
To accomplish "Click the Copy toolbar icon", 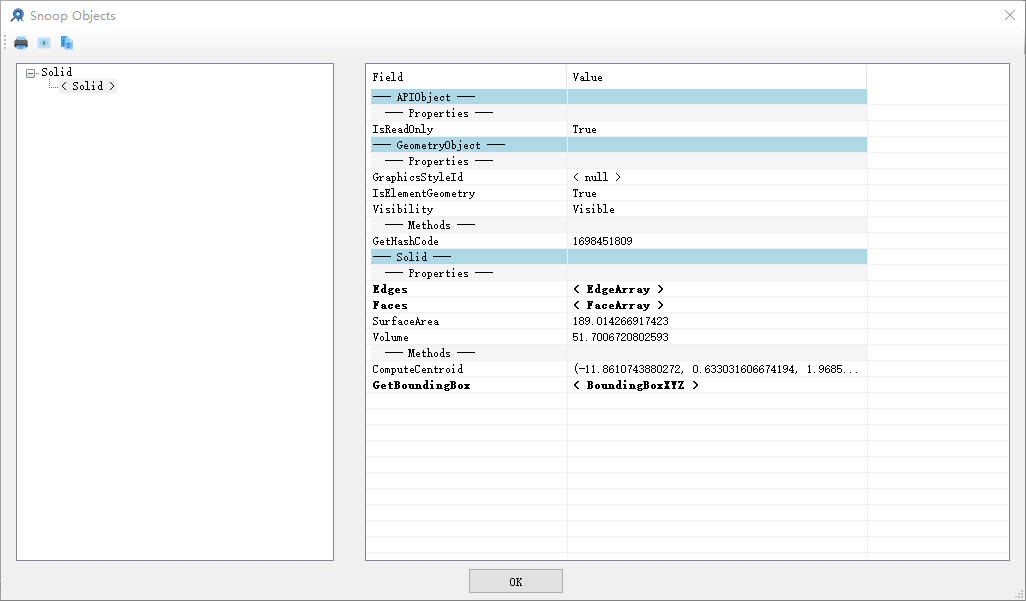I will pos(67,43).
